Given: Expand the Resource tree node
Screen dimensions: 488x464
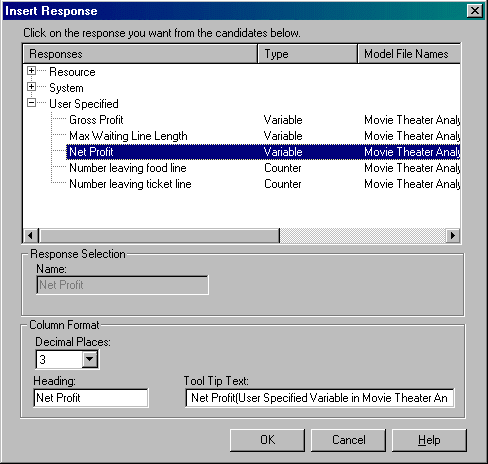Looking at the screenshot, I should click(x=32, y=71).
